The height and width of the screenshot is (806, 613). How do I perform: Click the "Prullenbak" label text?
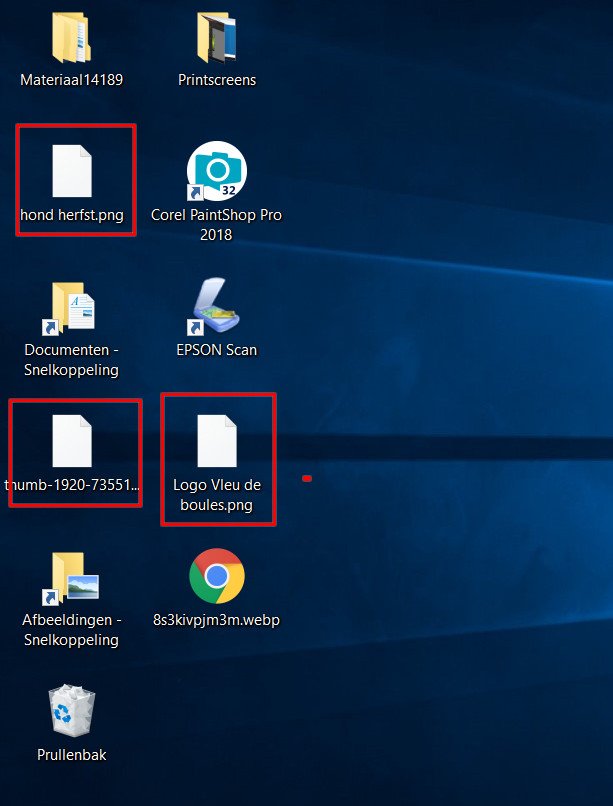pyautogui.click(x=72, y=755)
